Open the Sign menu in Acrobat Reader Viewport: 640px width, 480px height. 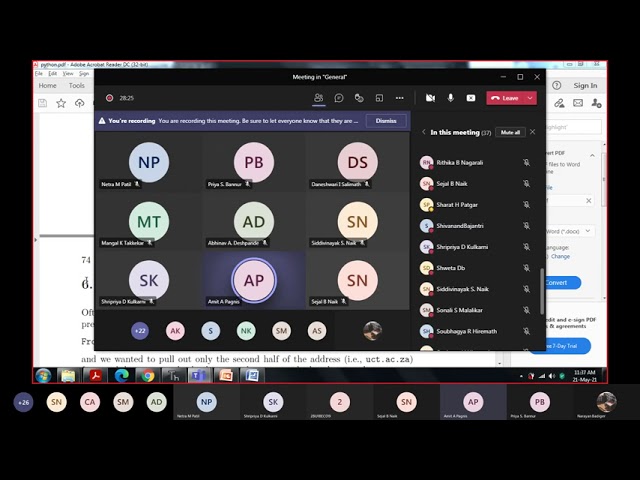point(84,73)
